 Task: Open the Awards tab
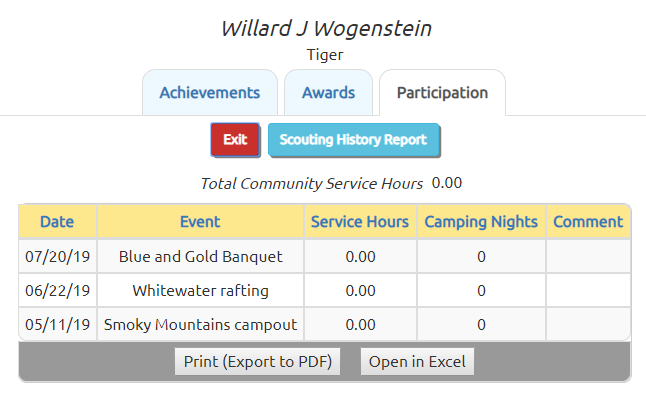pos(328,93)
